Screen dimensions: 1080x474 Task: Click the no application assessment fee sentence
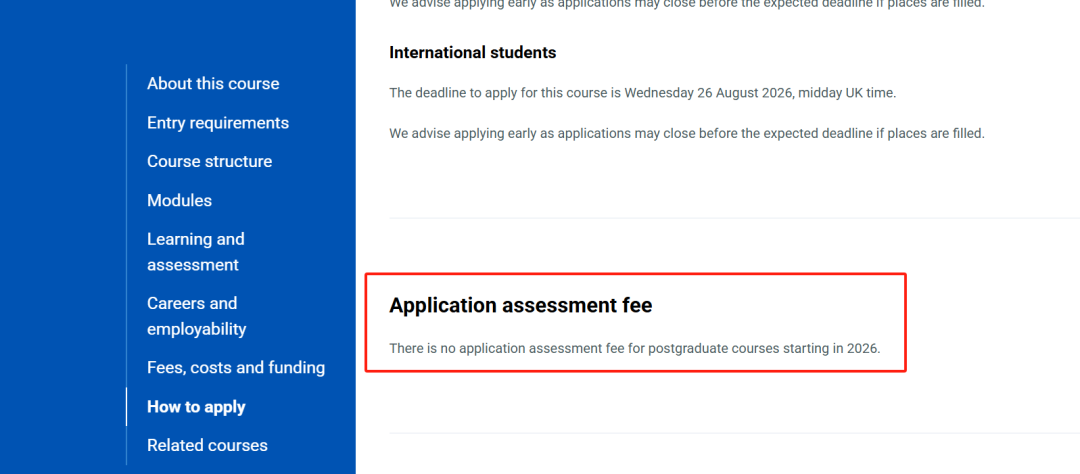point(634,349)
